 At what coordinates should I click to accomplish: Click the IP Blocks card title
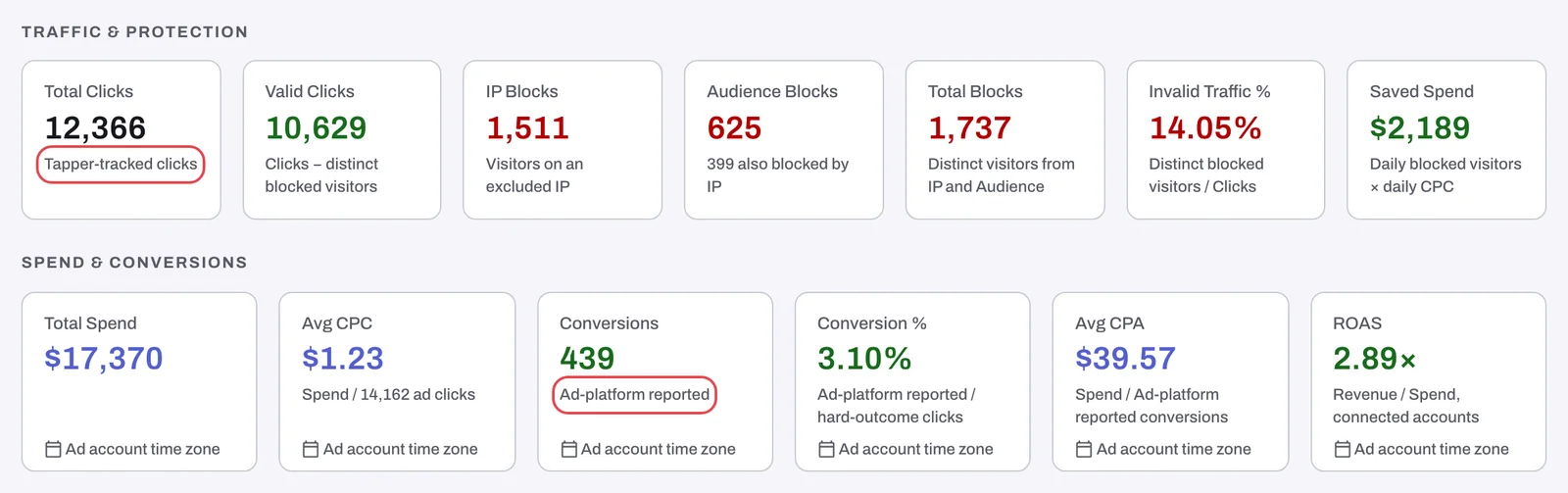(x=521, y=91)
